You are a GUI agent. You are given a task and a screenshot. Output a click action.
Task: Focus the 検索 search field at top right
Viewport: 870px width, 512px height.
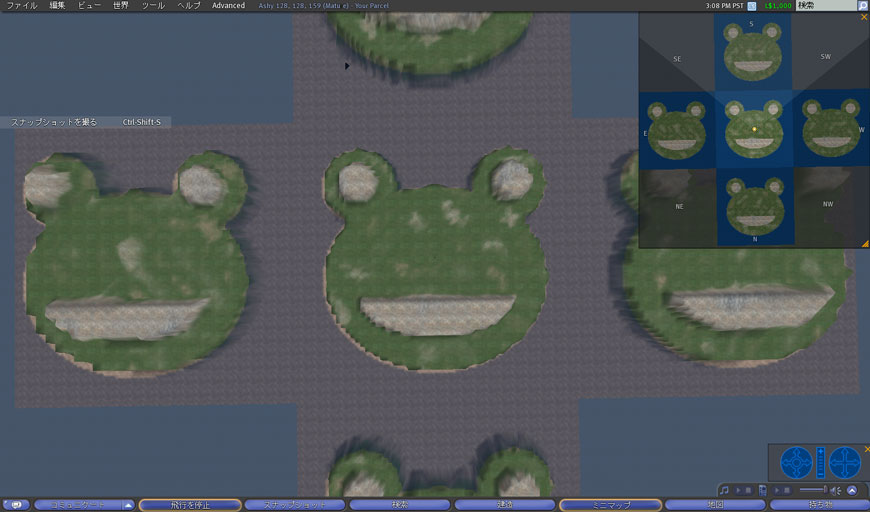(827, 6)
